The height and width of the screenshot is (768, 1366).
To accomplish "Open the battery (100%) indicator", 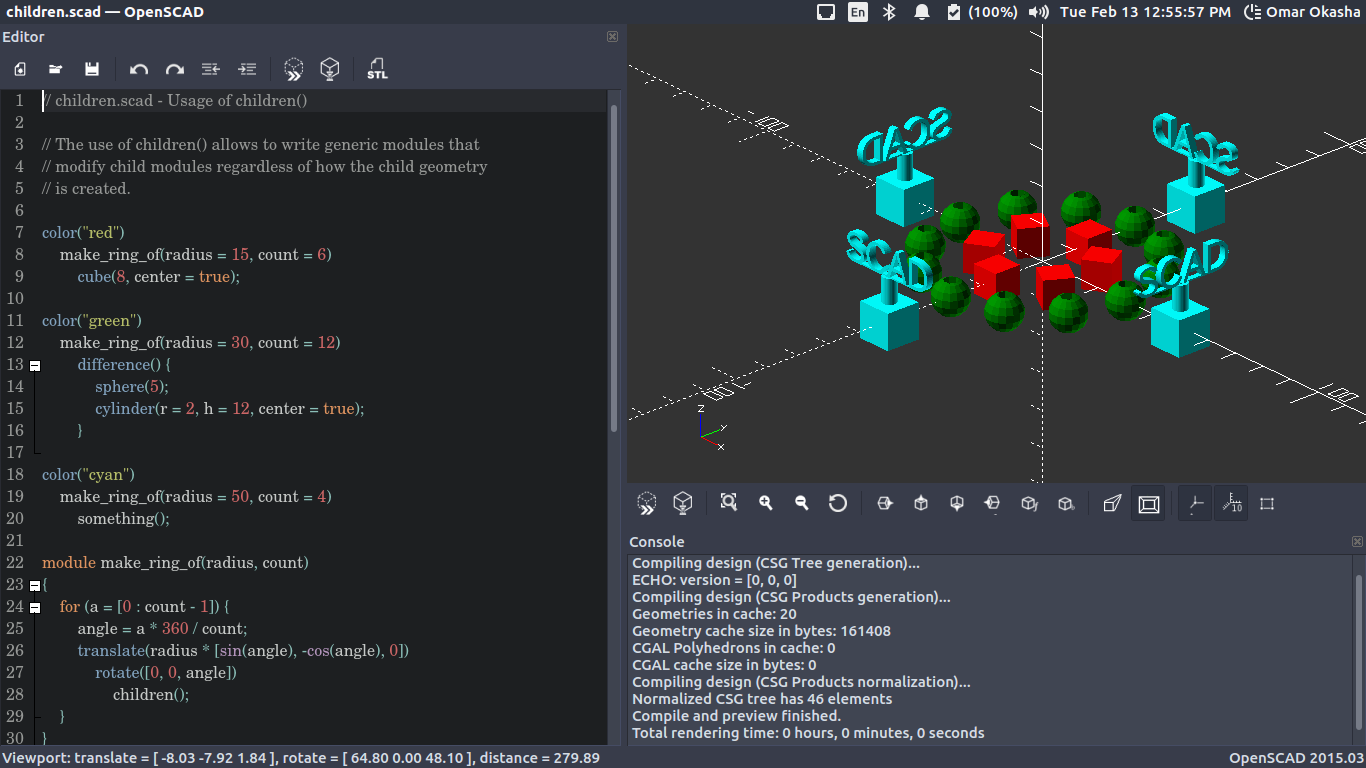I will click(981, 12).
